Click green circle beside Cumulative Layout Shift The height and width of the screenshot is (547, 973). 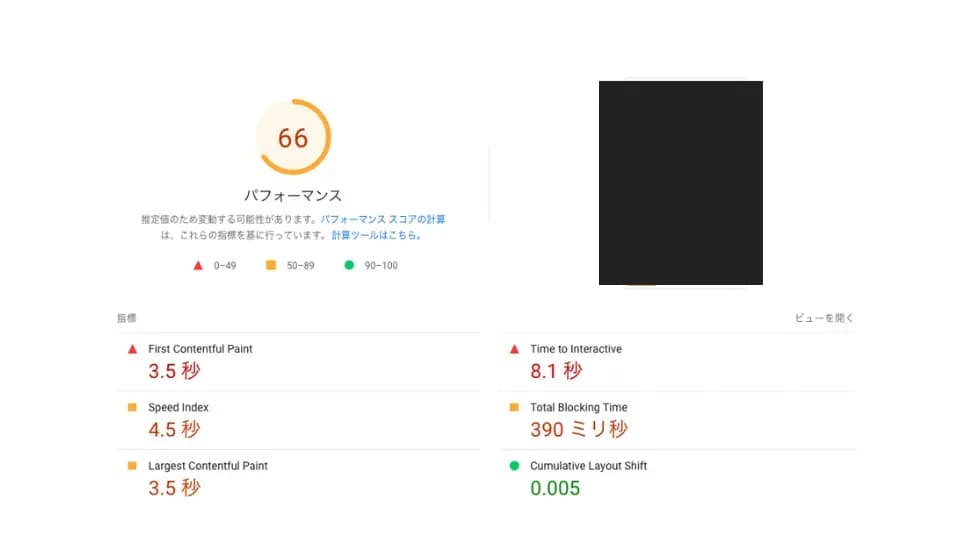(x=514, y=466)
